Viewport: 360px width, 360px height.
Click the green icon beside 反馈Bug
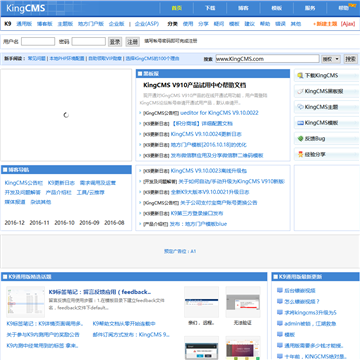coord(300,139)
